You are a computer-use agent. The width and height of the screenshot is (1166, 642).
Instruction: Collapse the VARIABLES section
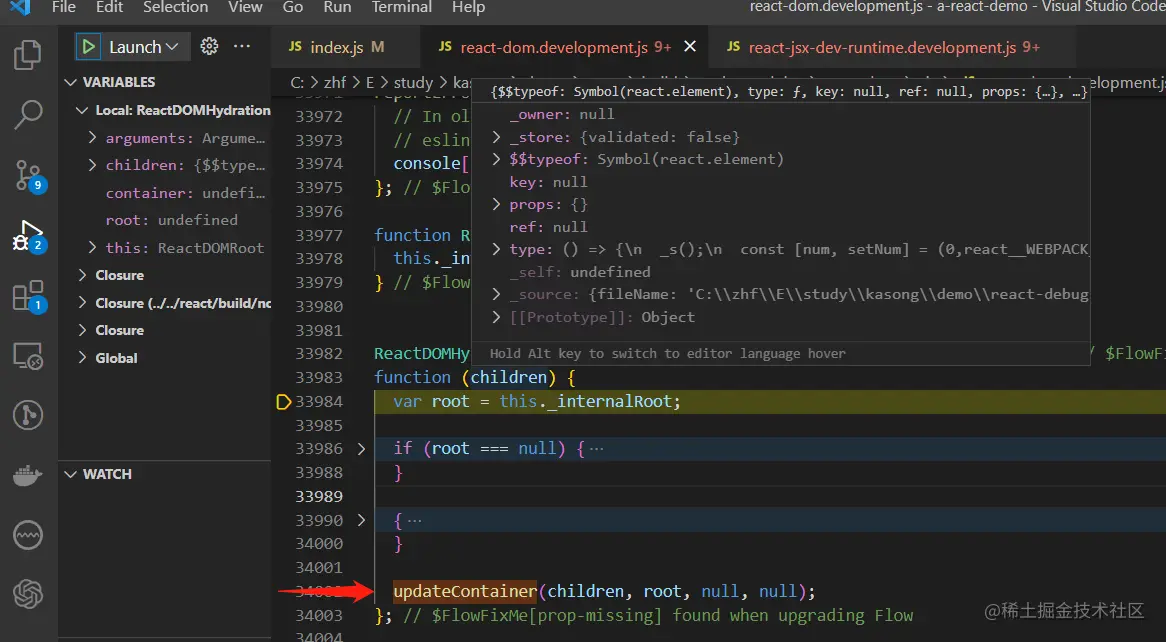click(71, 82)
